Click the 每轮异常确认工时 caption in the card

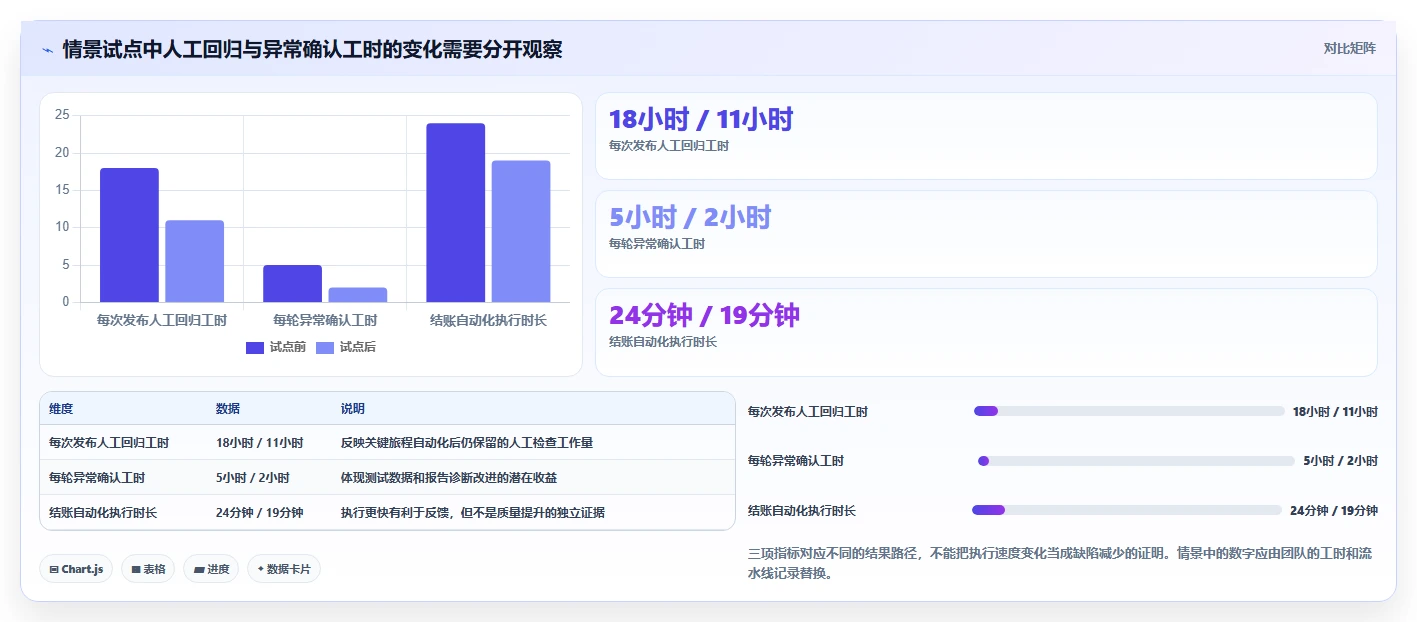point(657,244)
